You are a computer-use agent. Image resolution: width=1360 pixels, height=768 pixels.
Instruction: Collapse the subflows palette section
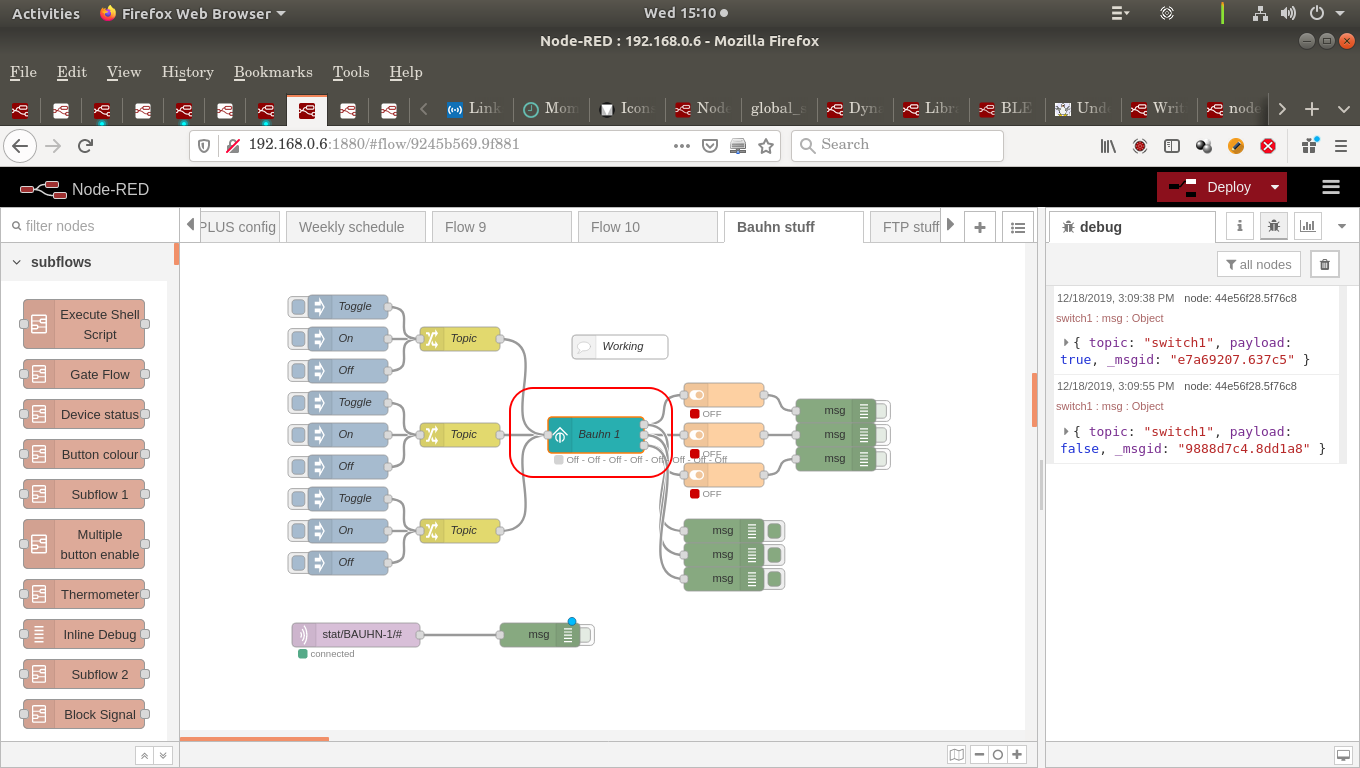(15, 261)
